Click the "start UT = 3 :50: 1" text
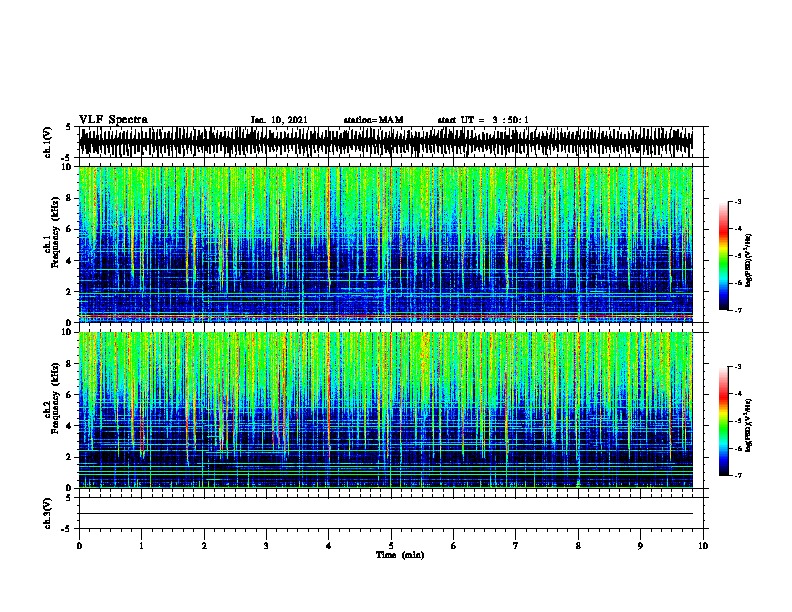This screenshot has height=612, width=792. (x=483, y=120)
